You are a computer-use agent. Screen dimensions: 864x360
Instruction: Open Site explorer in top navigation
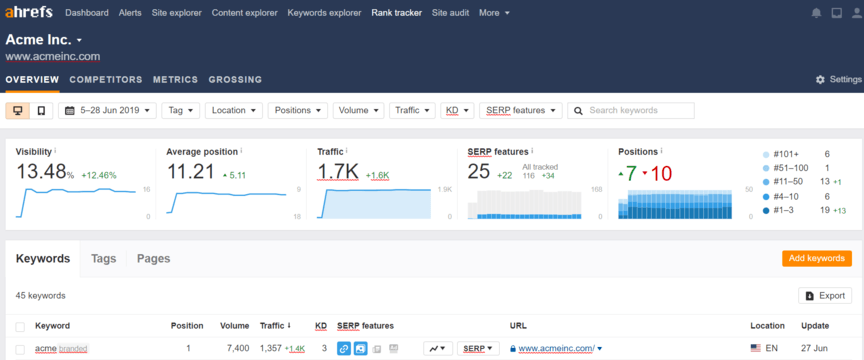coord(176,13)
